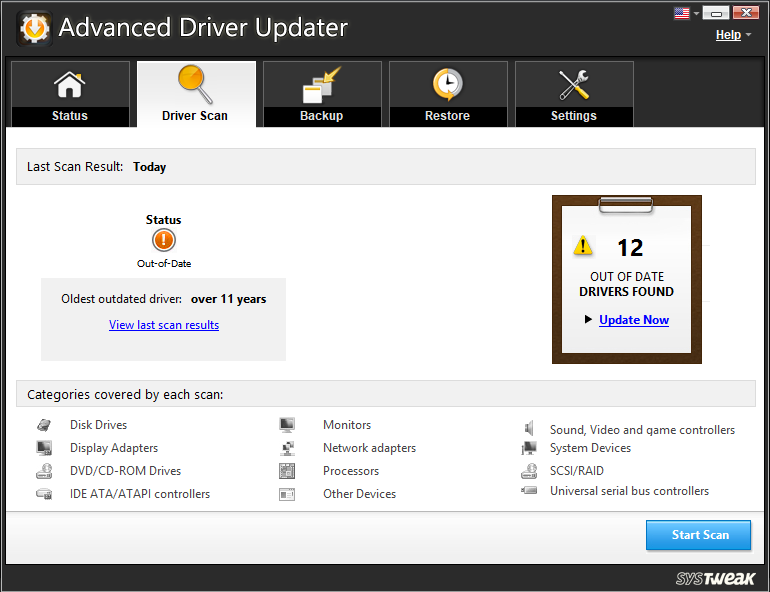The image size is (770, 592).
Task: Switch to the Status tab
Action: [x=70, y=94]
